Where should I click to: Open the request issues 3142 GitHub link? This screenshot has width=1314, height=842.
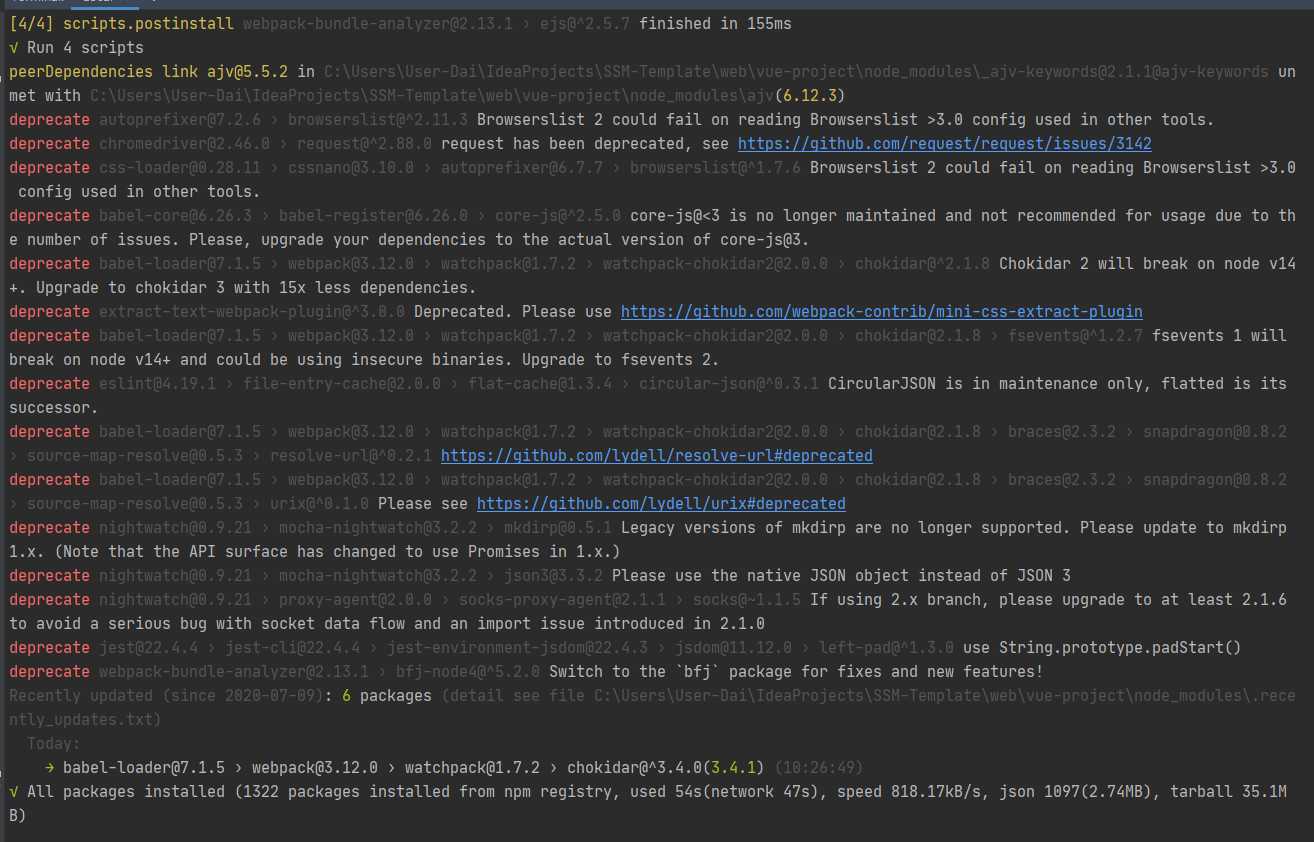tap(945, 144)
